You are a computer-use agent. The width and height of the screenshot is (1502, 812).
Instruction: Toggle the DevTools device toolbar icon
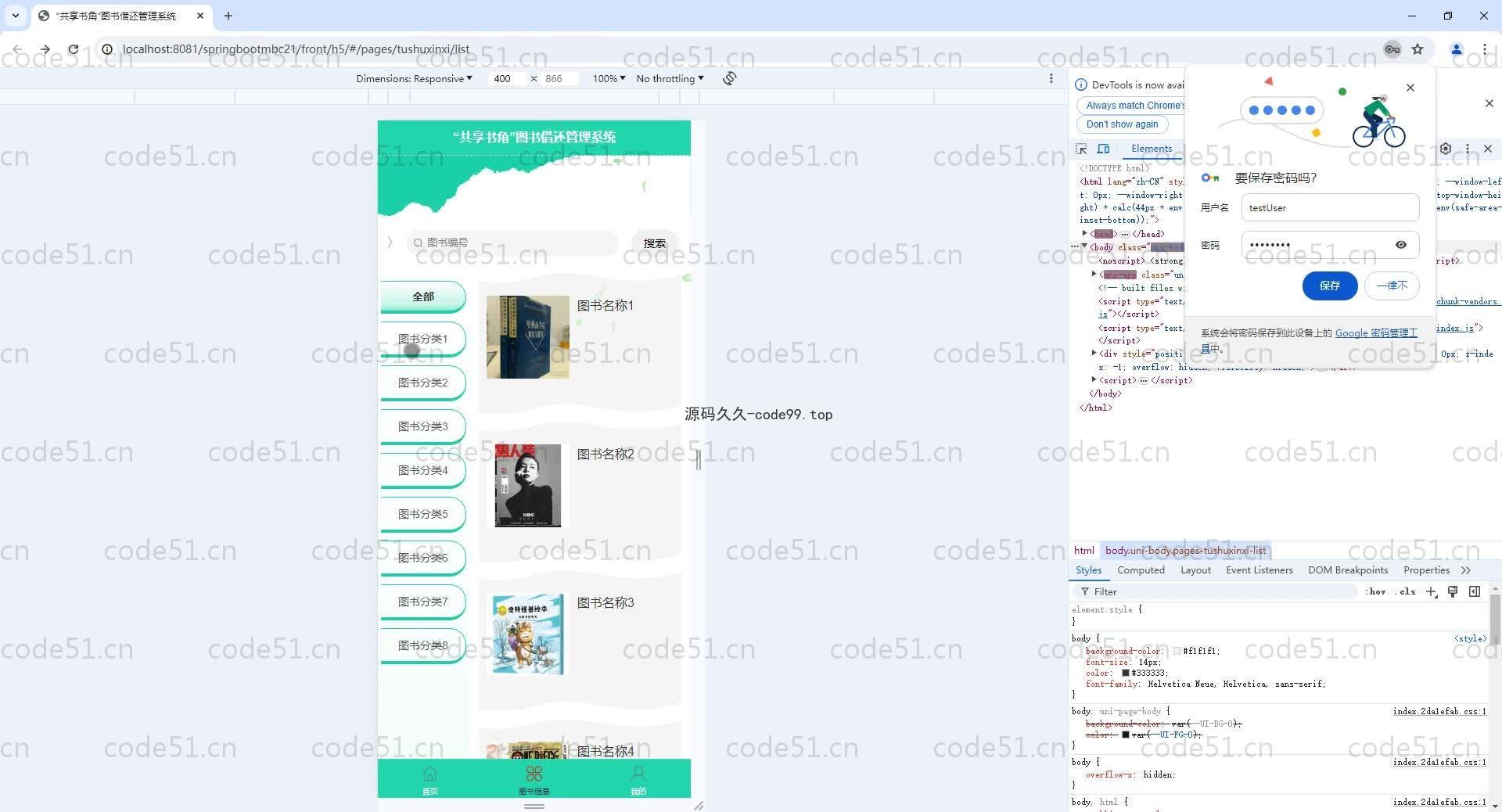(1104, 149)
